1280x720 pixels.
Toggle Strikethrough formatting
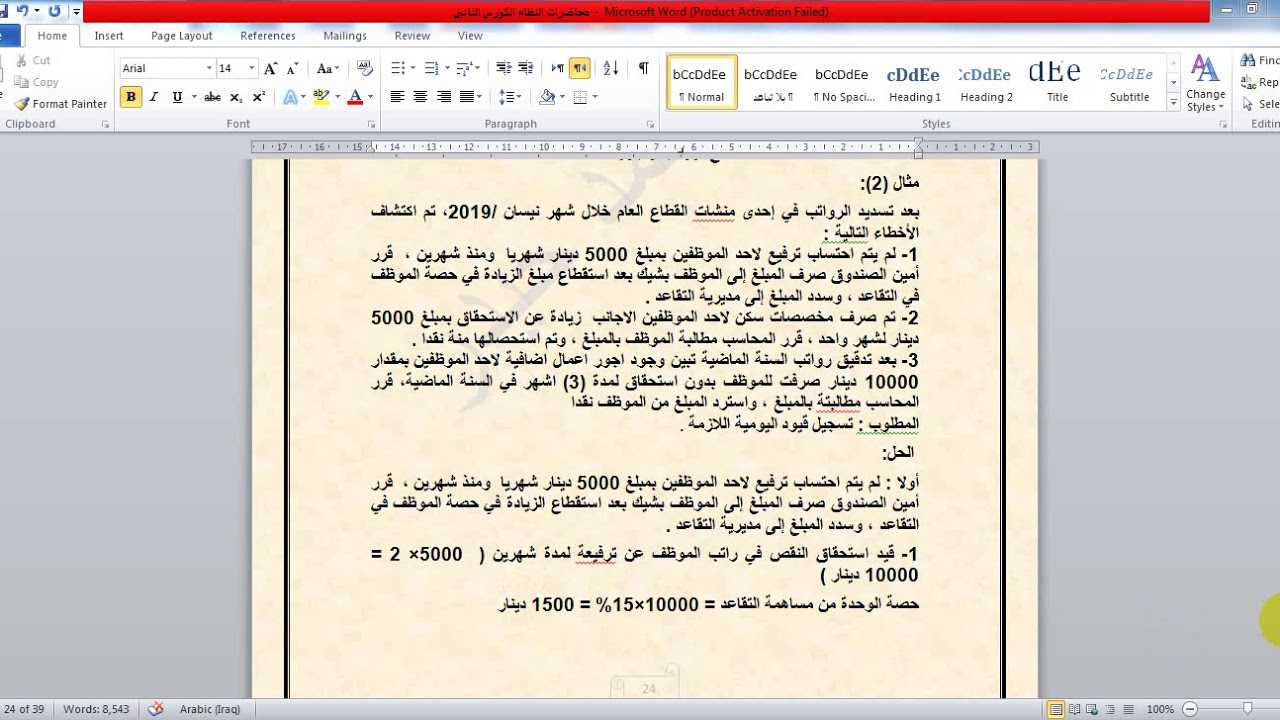(212, 97)
